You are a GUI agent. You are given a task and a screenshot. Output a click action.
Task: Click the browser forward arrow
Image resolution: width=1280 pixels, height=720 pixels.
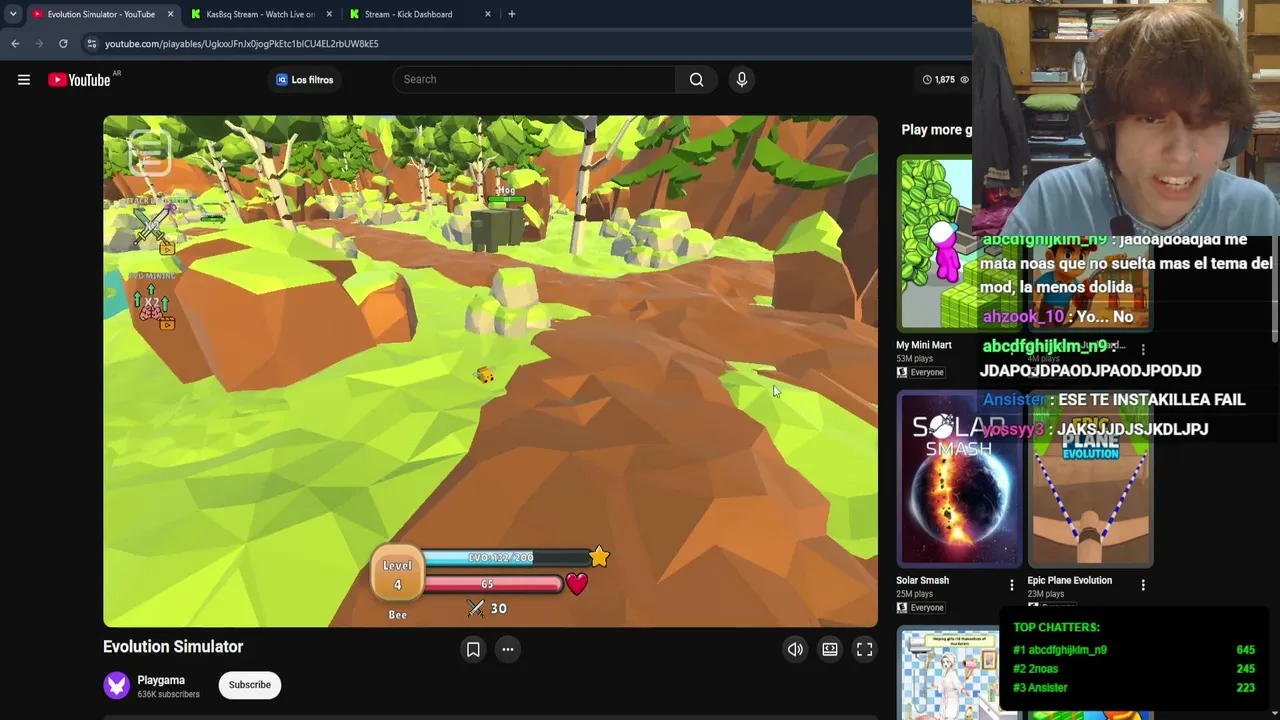point(39,44)
